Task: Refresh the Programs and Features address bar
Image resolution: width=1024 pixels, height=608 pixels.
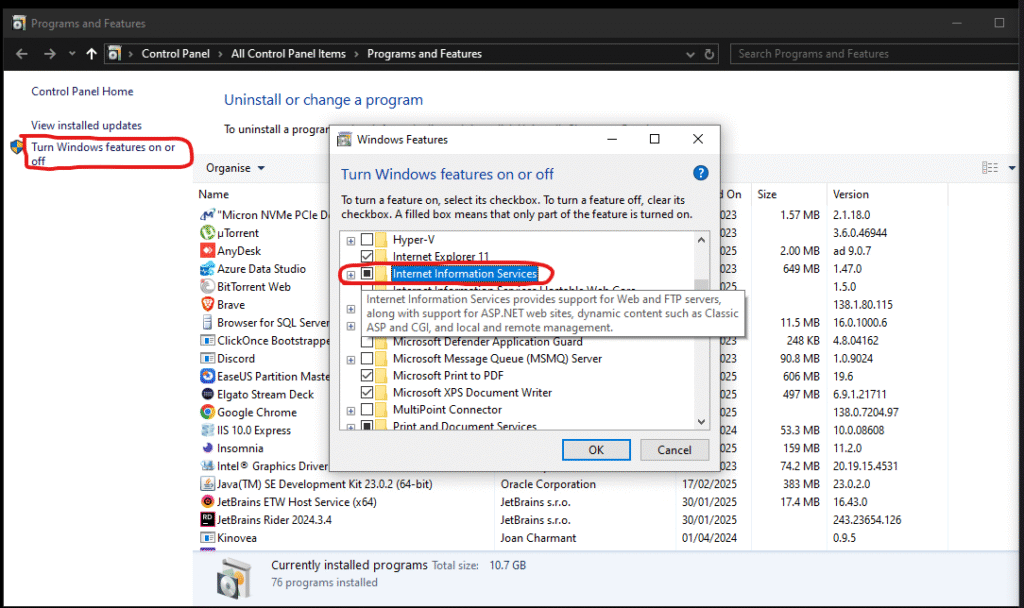Action: click(x=709, y=54)
